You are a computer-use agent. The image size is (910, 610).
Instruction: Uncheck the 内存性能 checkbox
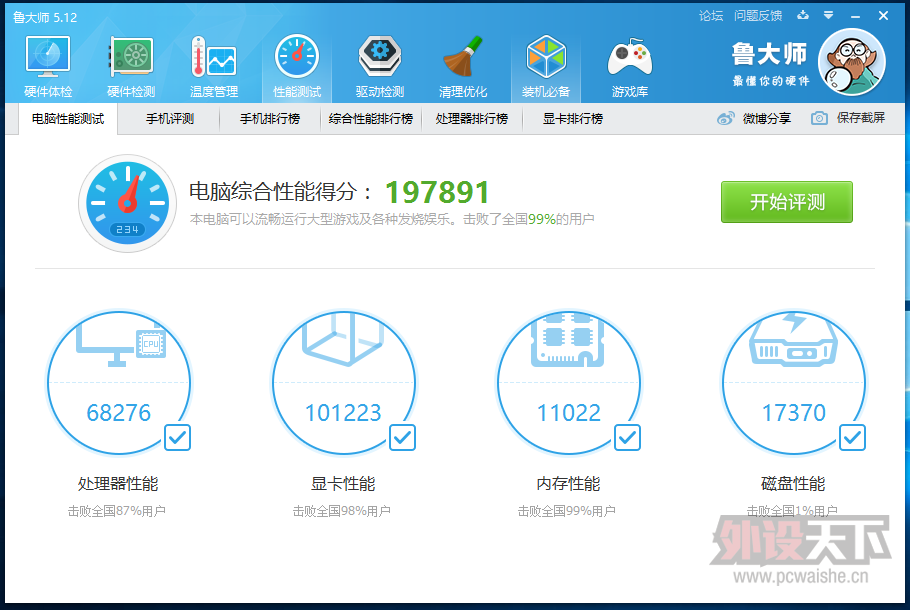click(627, 437)
